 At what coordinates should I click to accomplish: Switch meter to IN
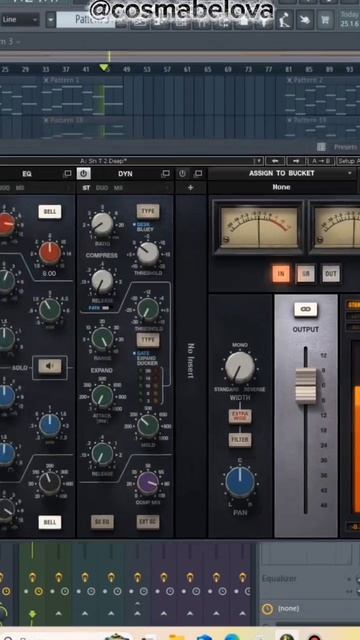(281, 274)
